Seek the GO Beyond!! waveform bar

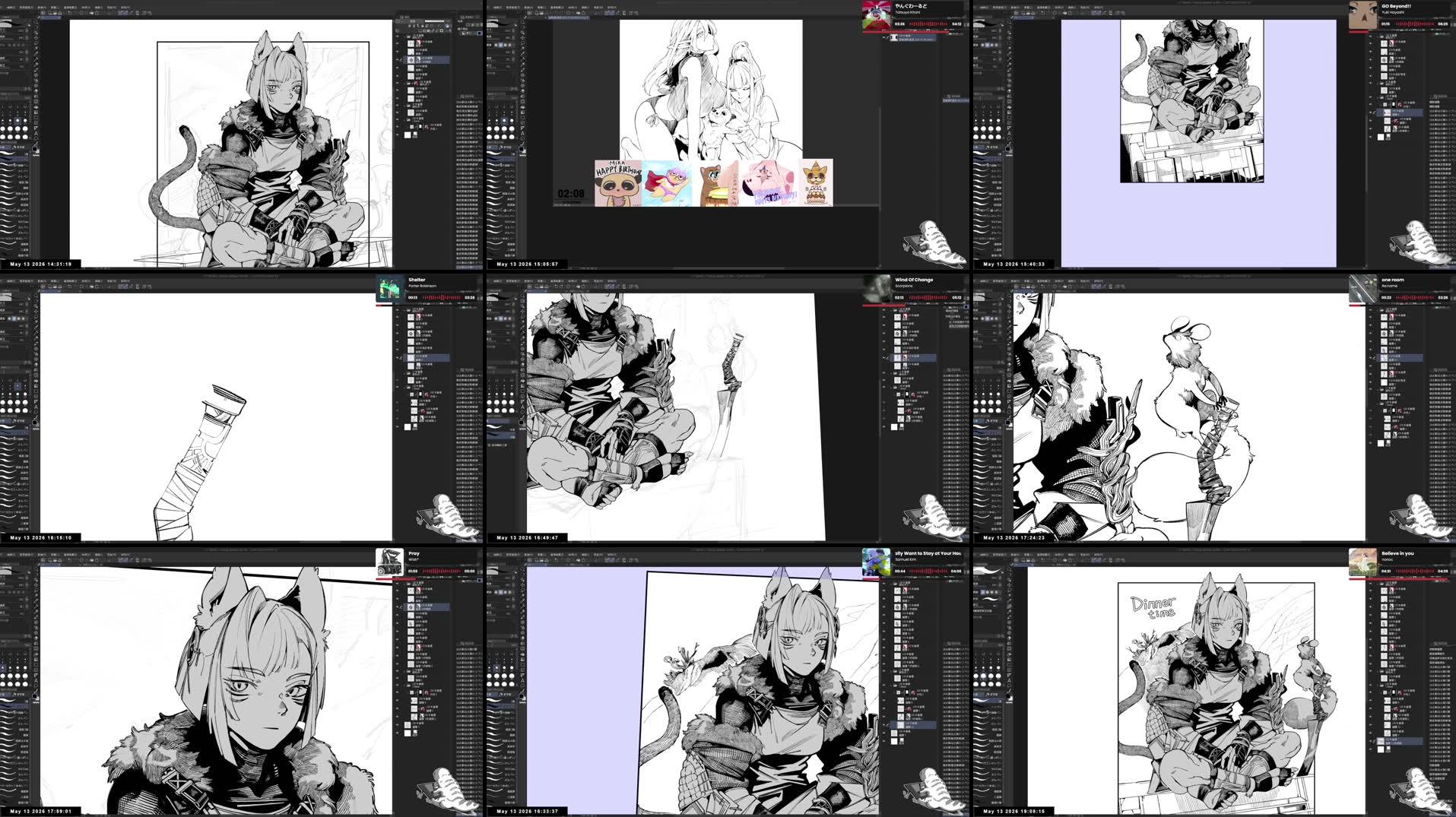[x=1415, y=24]
